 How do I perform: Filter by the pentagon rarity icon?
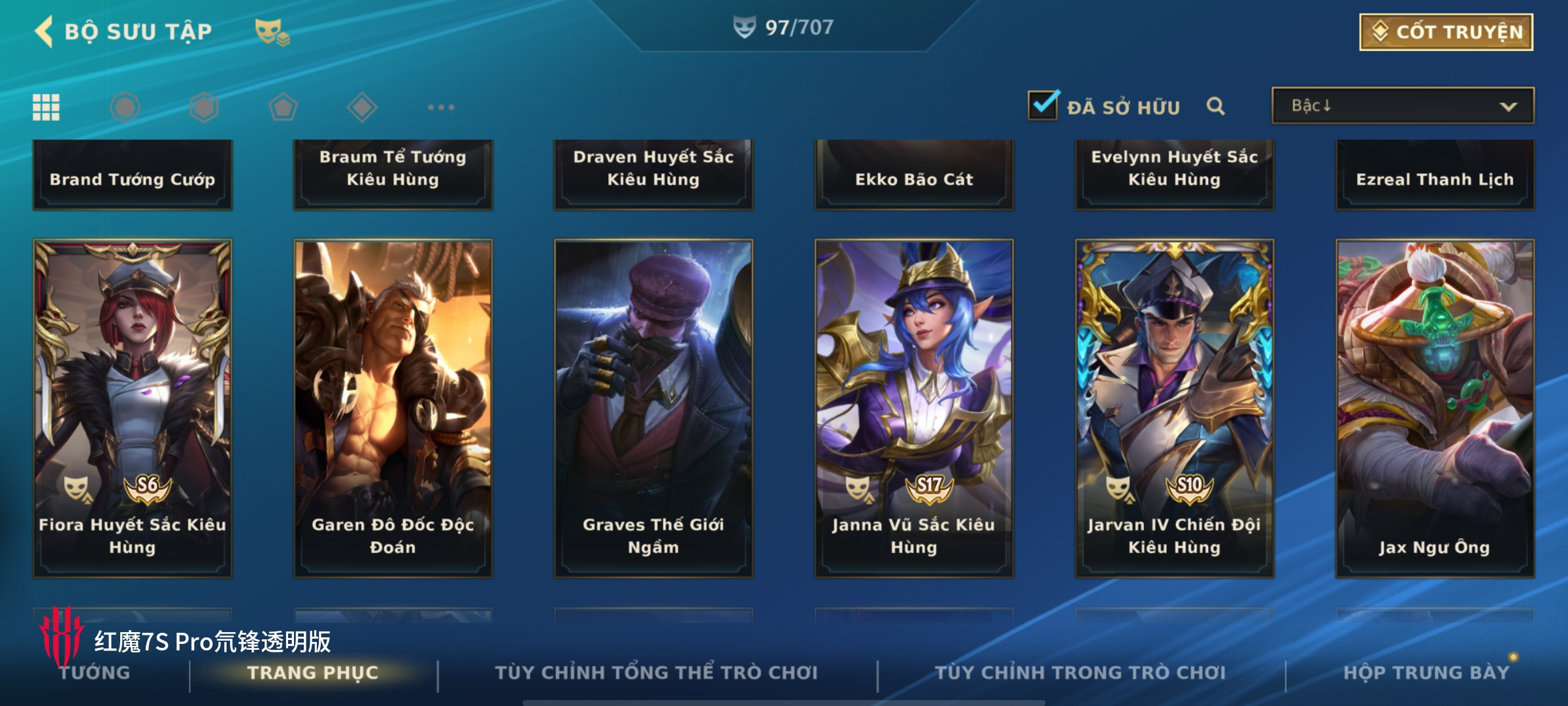point(283,107)
